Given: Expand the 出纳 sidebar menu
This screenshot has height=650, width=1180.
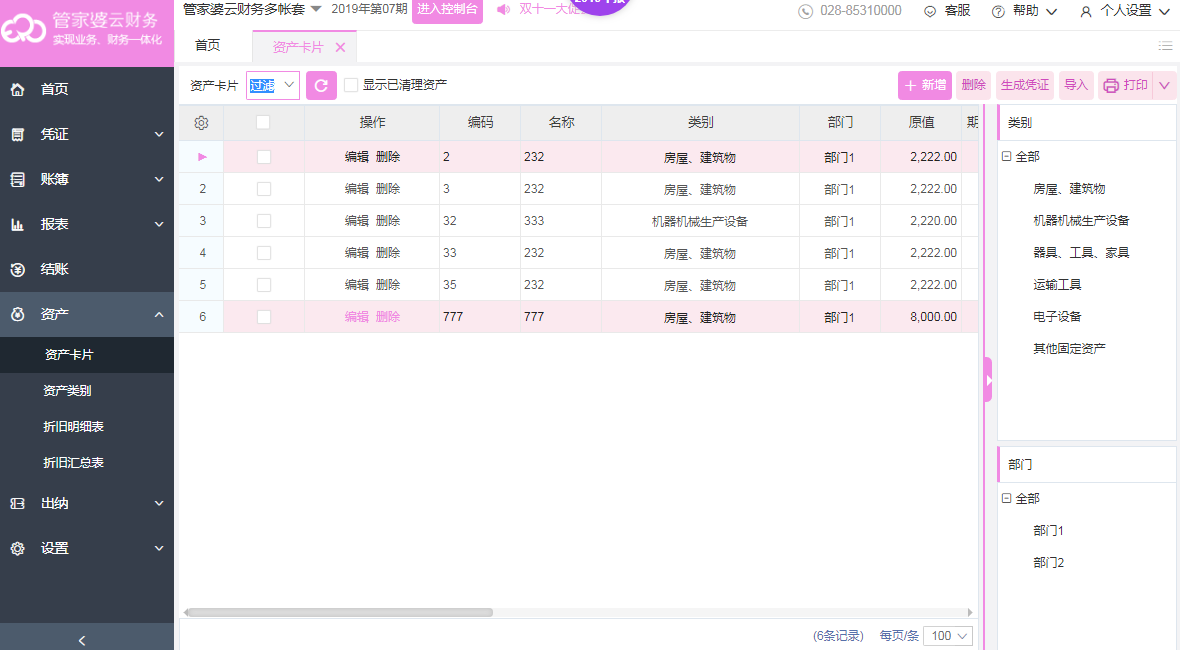Looking at the screenshot, I should 159,503.
